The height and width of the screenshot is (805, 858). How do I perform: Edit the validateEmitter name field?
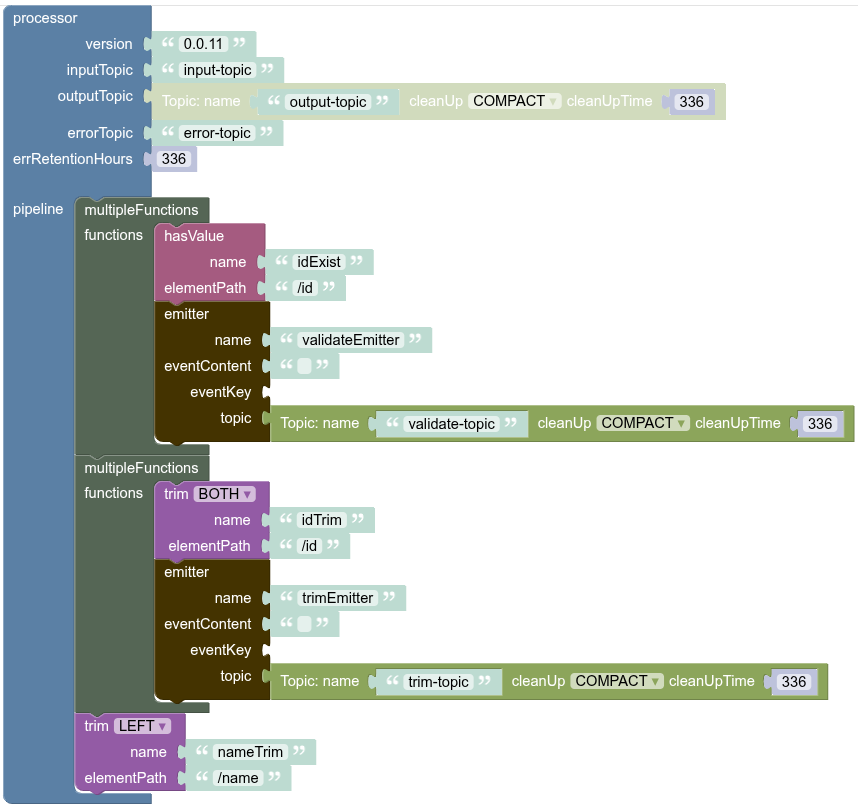350,340
